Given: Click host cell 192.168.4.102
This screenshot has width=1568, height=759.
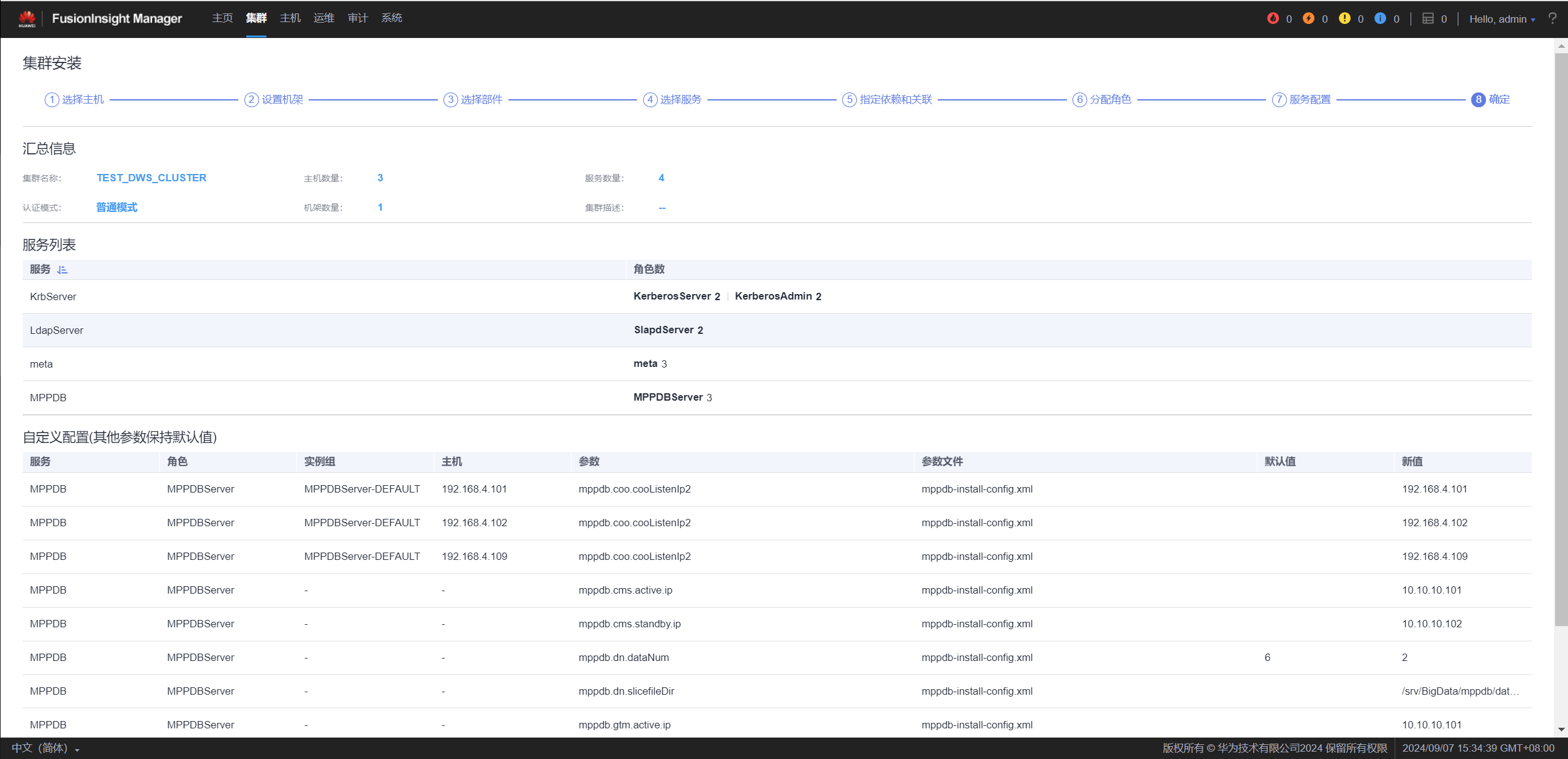Looking at the screenshot, I should 474,523.
